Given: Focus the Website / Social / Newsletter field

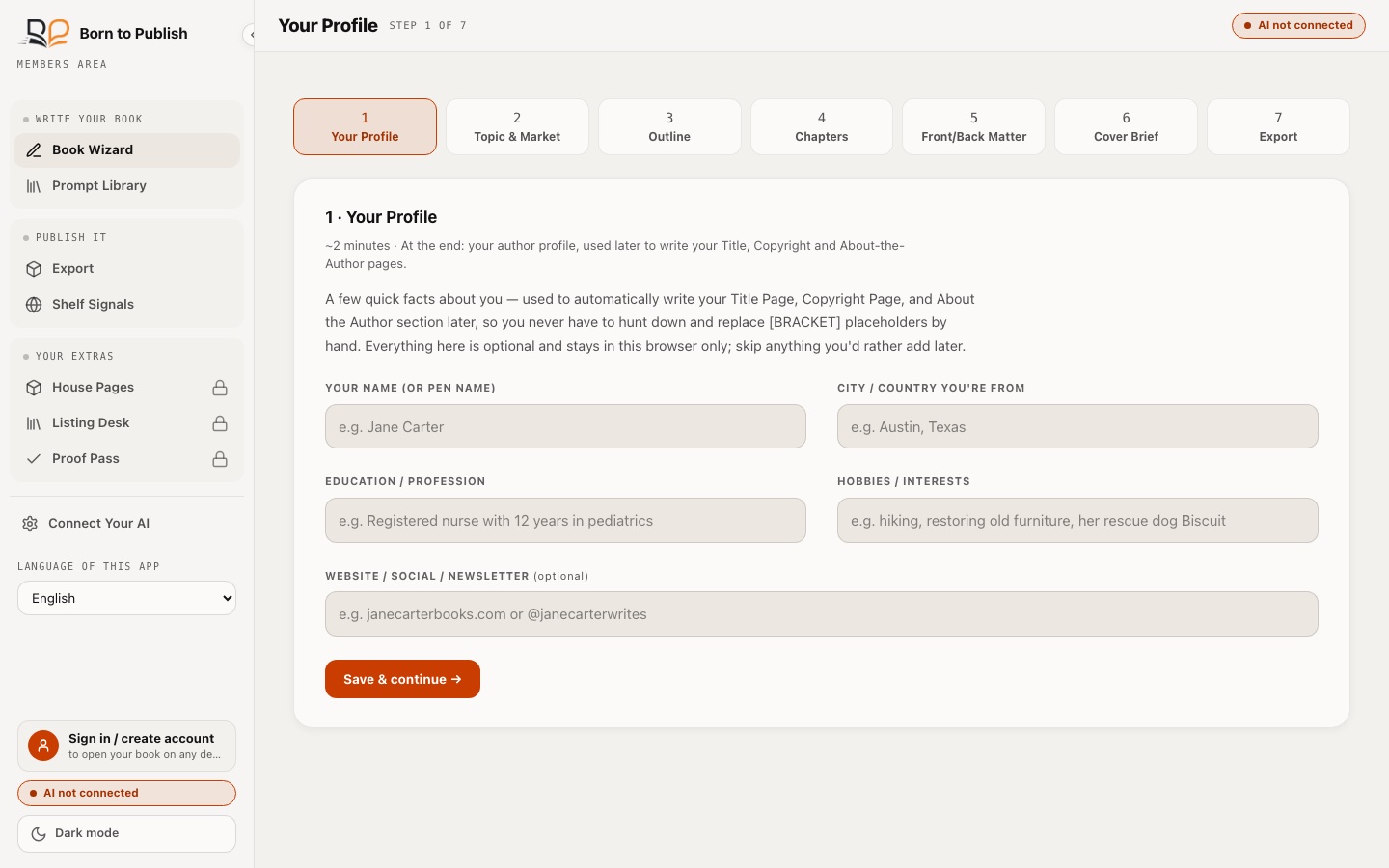Looking at the screenshot, I should 822,613.
